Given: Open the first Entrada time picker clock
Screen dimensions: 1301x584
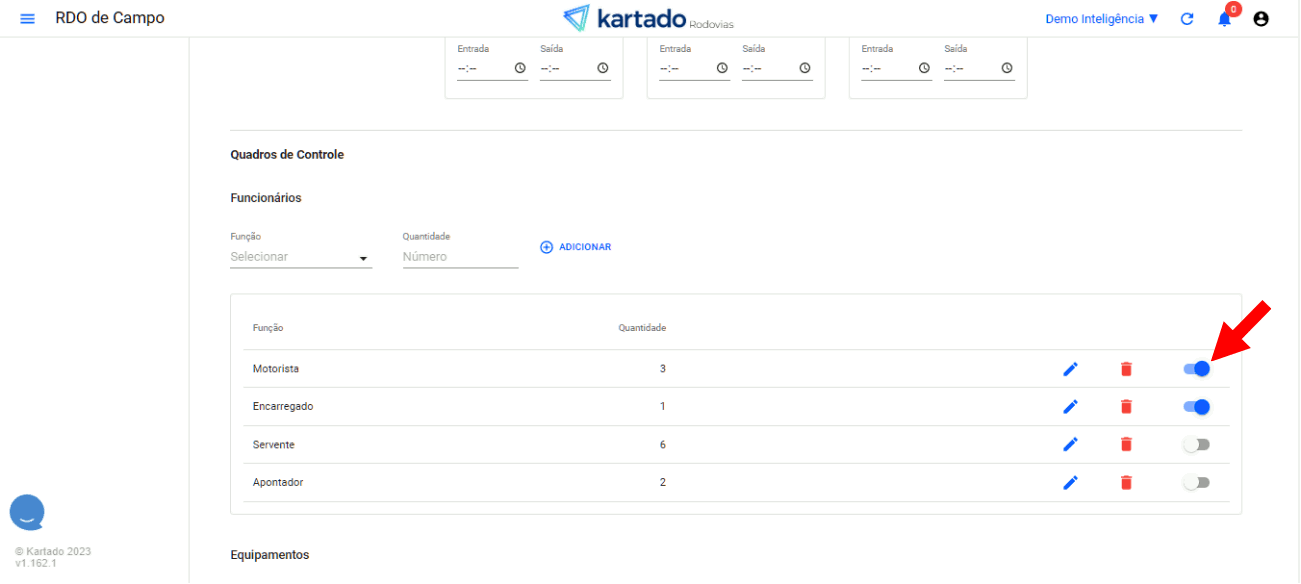Looking at the screenshot, I should [520, 68].
